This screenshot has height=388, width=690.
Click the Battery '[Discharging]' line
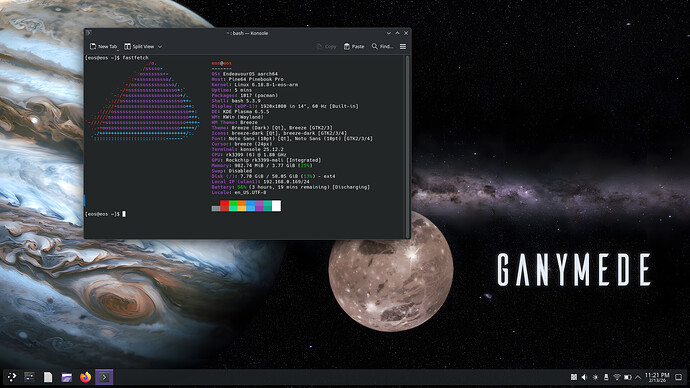coord(291,187)
